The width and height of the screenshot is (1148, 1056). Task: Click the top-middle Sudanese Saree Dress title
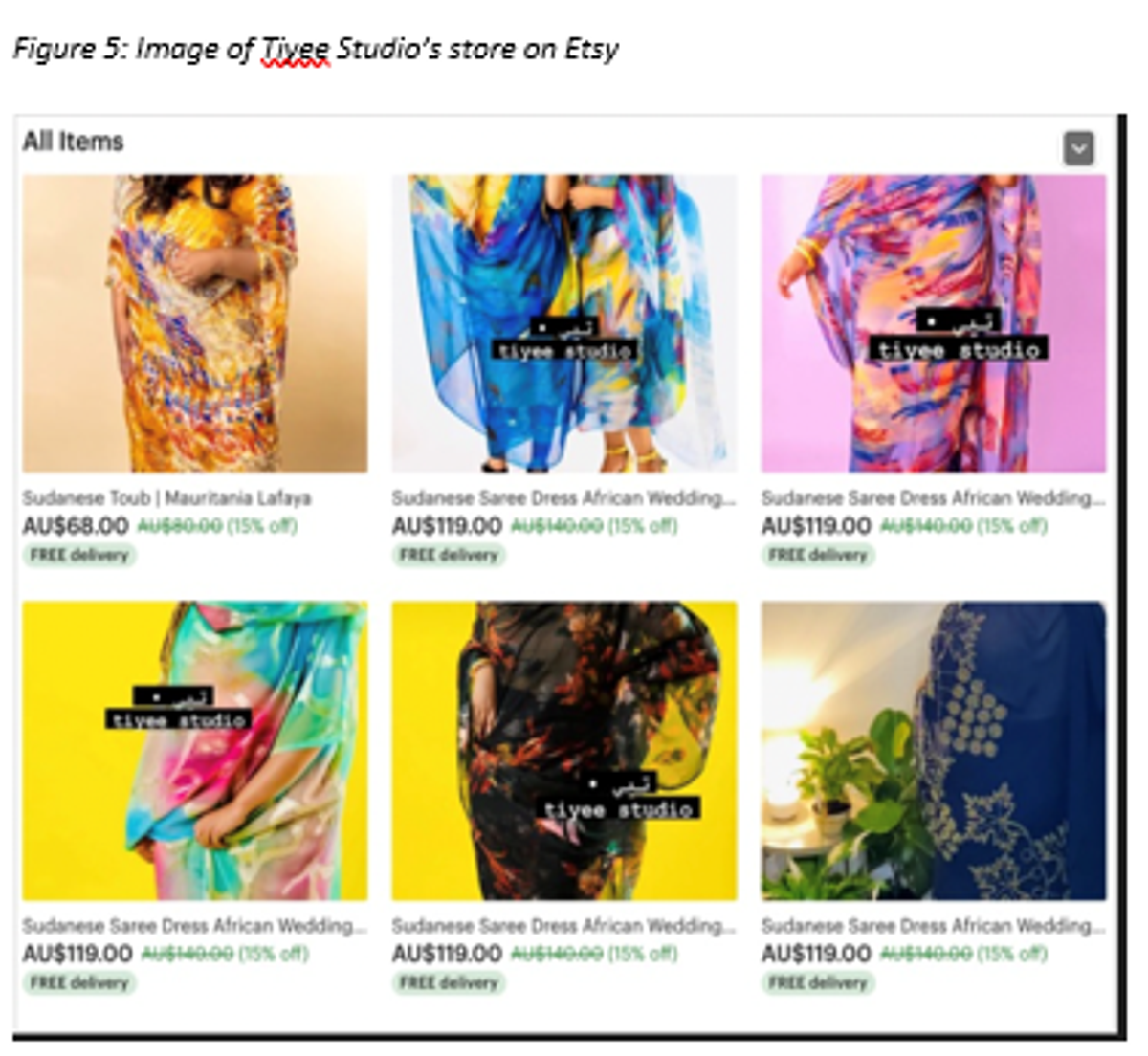coord(563,498)
